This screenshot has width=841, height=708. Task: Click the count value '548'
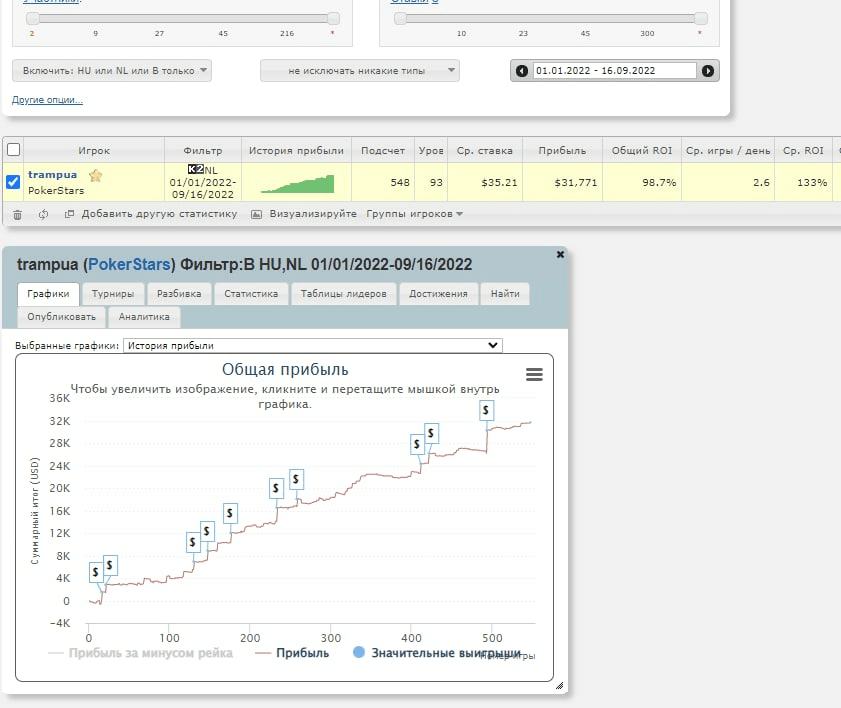pyautogui.click(x=400, y=182)
